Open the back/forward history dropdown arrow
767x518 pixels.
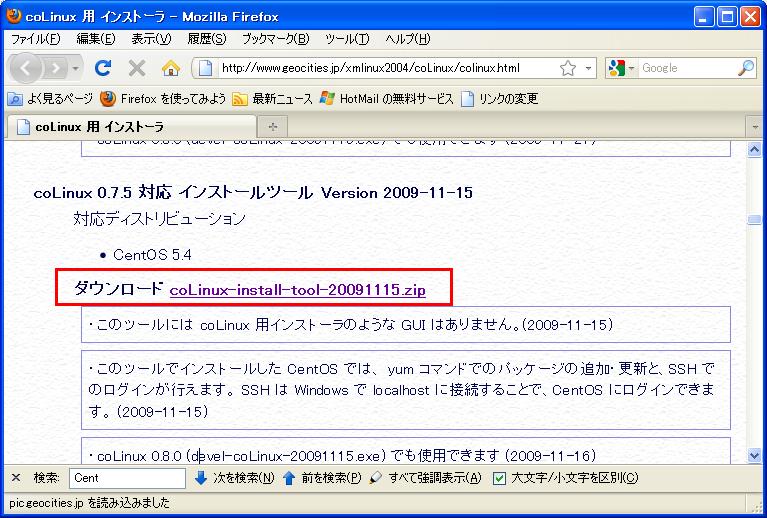75,68
